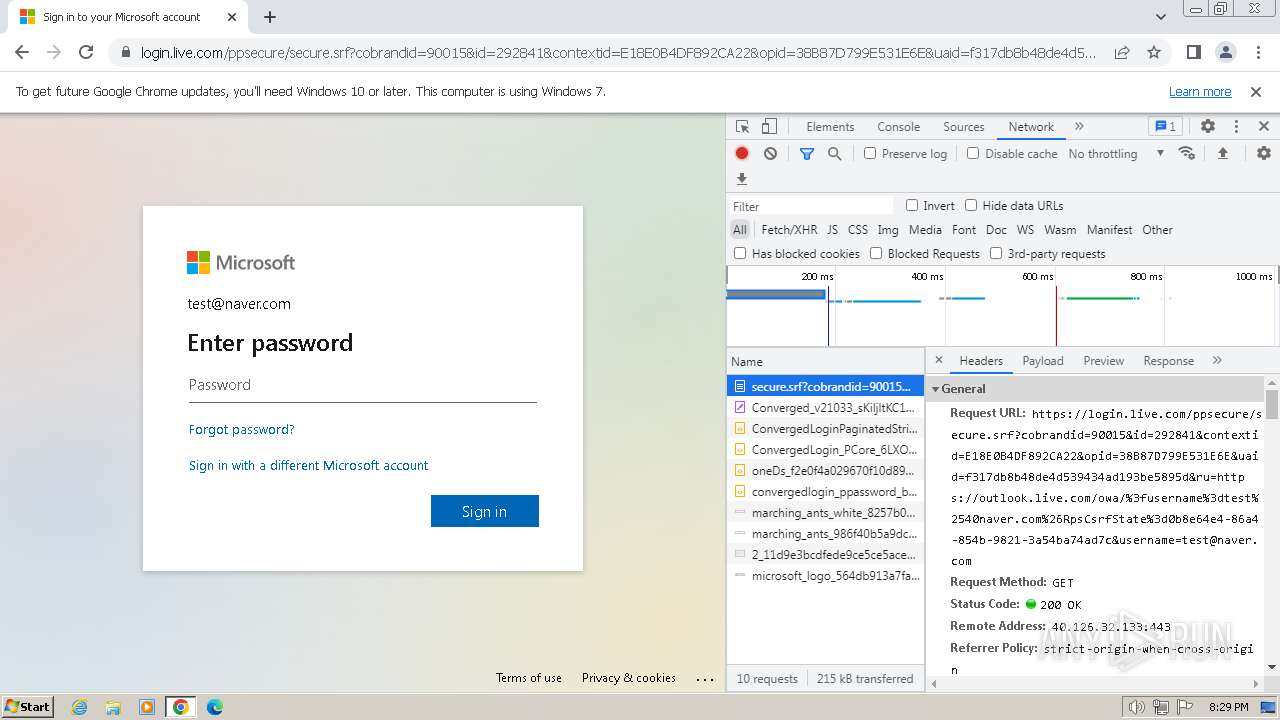Open the Preview tab
The height and width of the screenshot is (720, 1280).
(1104, 361)
